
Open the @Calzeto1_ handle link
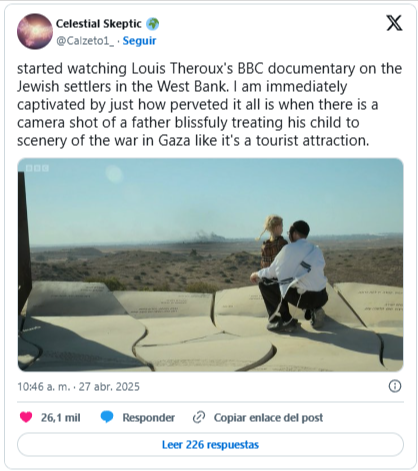point(85,41)
